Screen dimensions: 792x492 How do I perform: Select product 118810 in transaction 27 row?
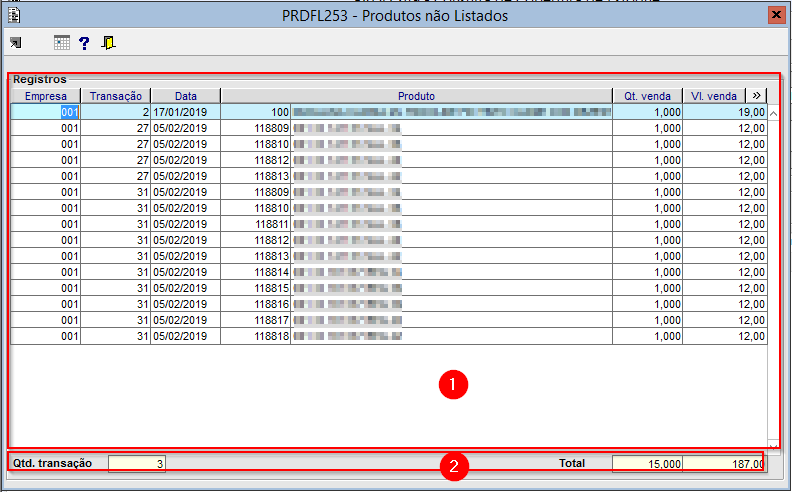click(x=256, y=144)
